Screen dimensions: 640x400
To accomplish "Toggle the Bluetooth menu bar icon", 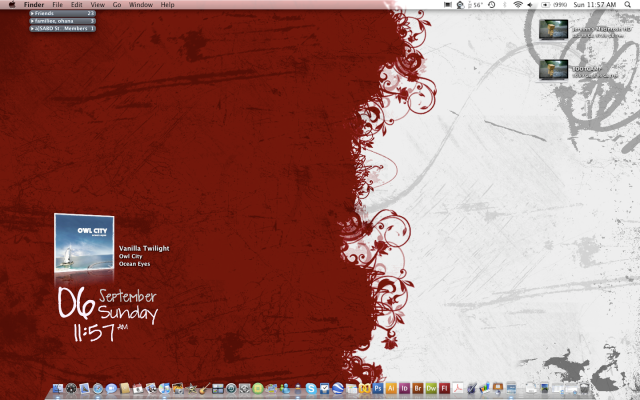I will pos(504,5).
